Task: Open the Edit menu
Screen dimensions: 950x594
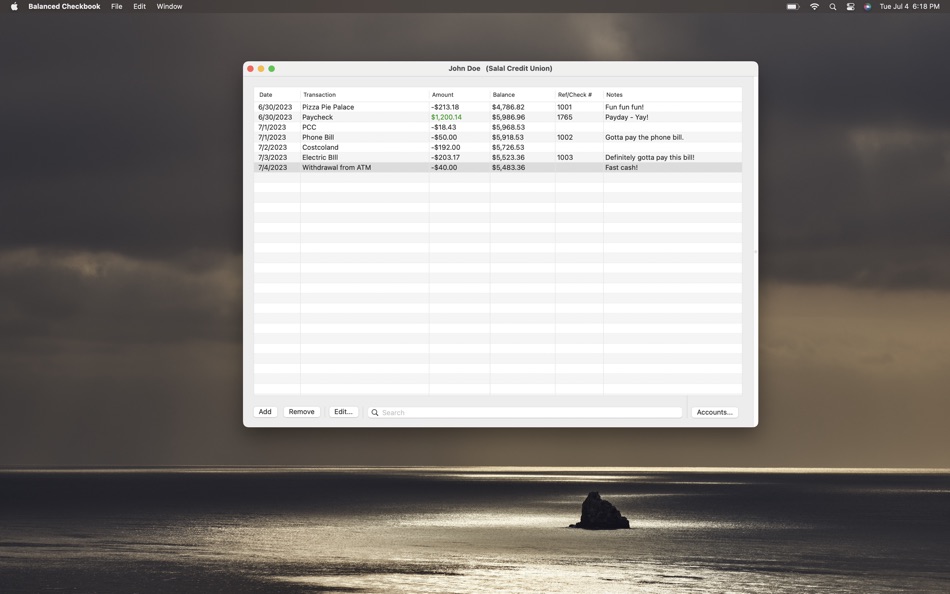Action: pos(139,6)
